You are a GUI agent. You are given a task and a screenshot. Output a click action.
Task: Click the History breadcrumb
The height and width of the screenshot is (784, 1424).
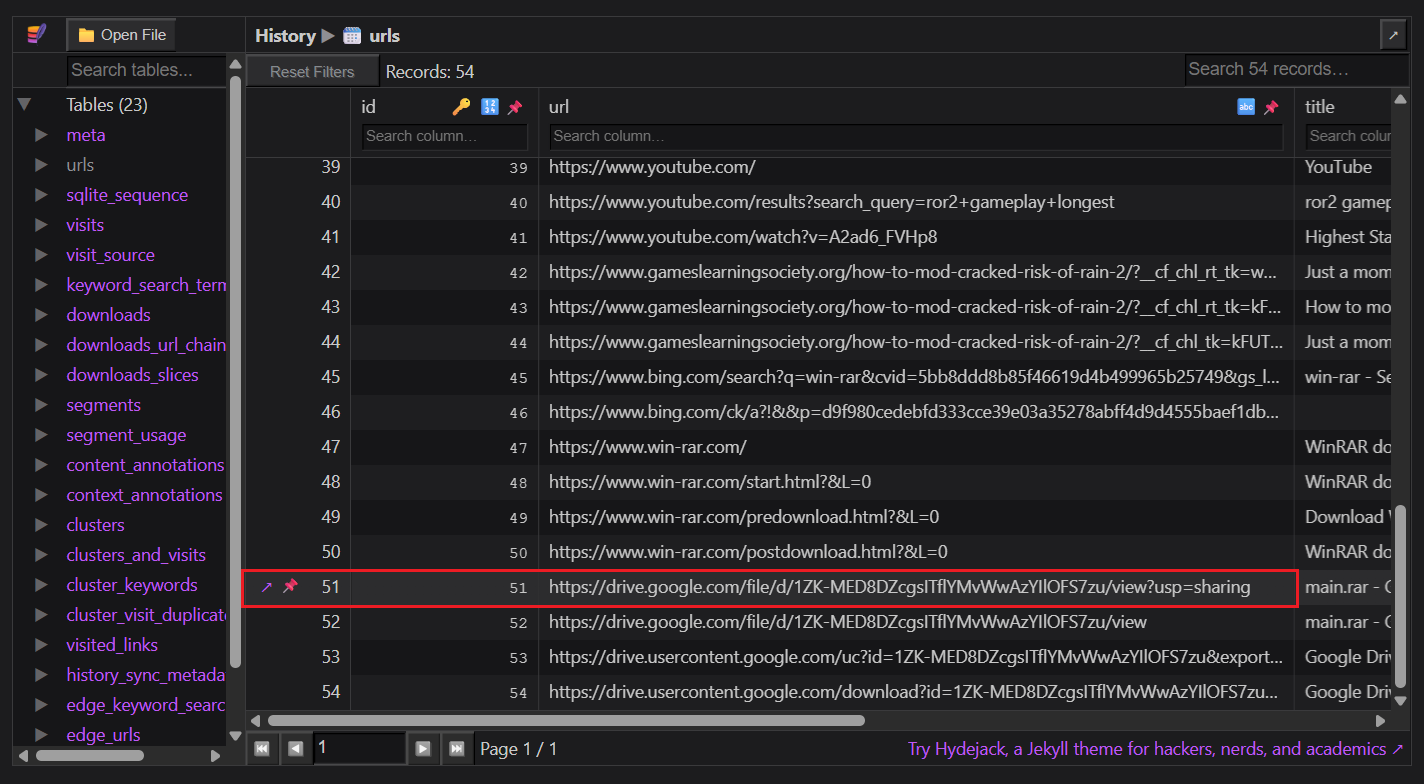[x=285, y=36]
